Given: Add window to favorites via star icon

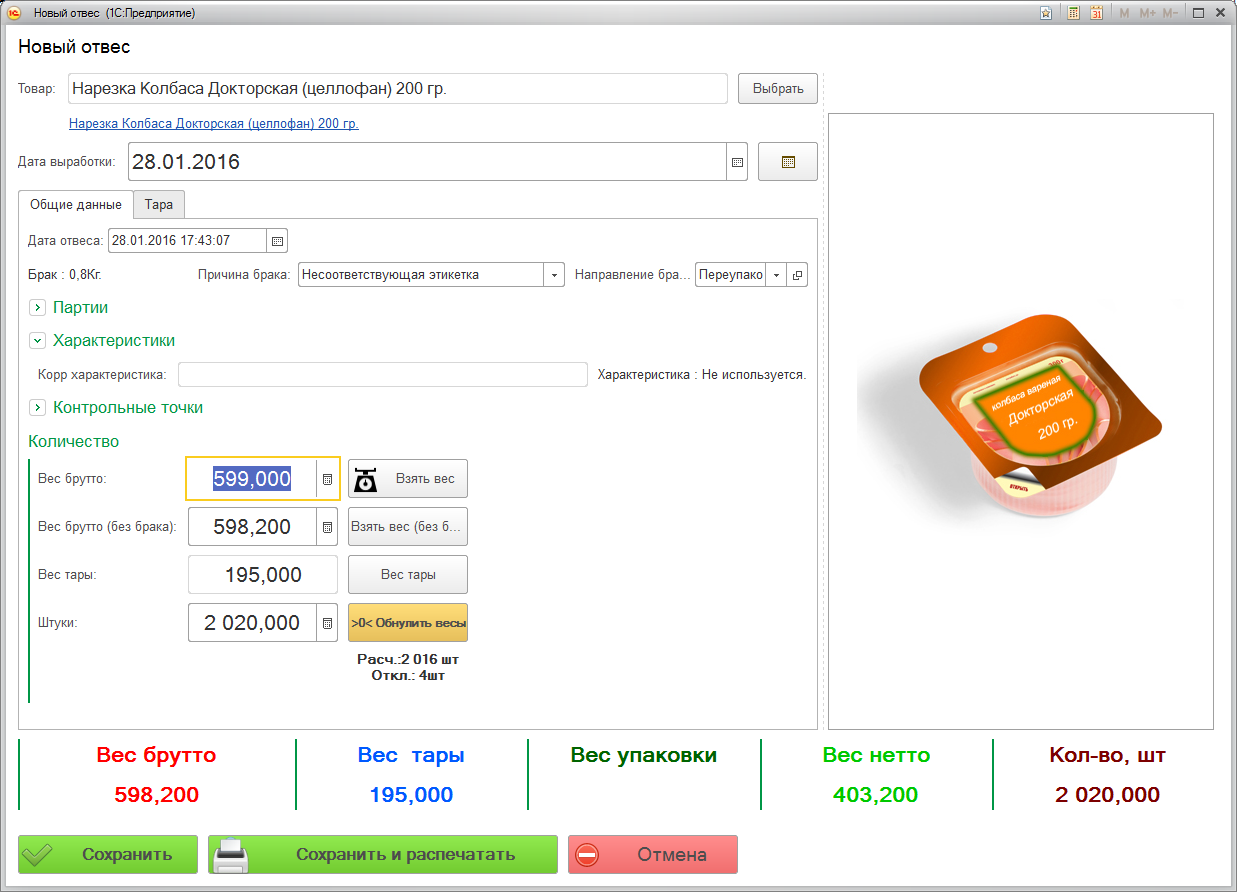Looking at the screenshot, I should click(1045, 13).
